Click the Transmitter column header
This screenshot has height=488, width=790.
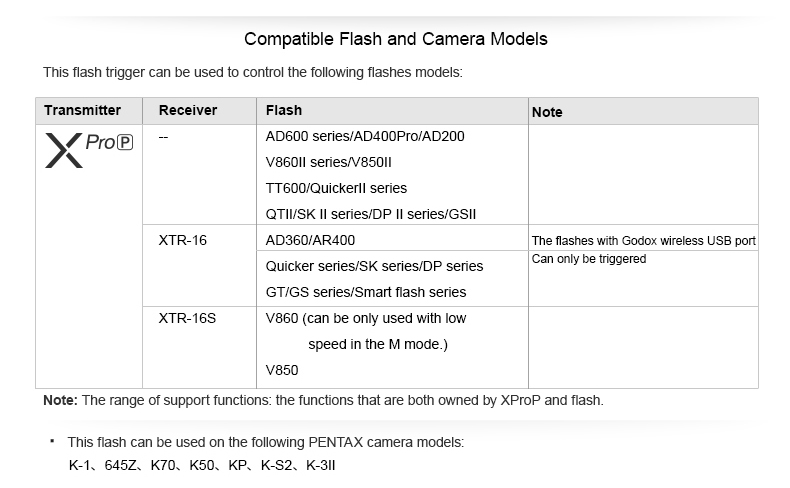coord(82,110)
